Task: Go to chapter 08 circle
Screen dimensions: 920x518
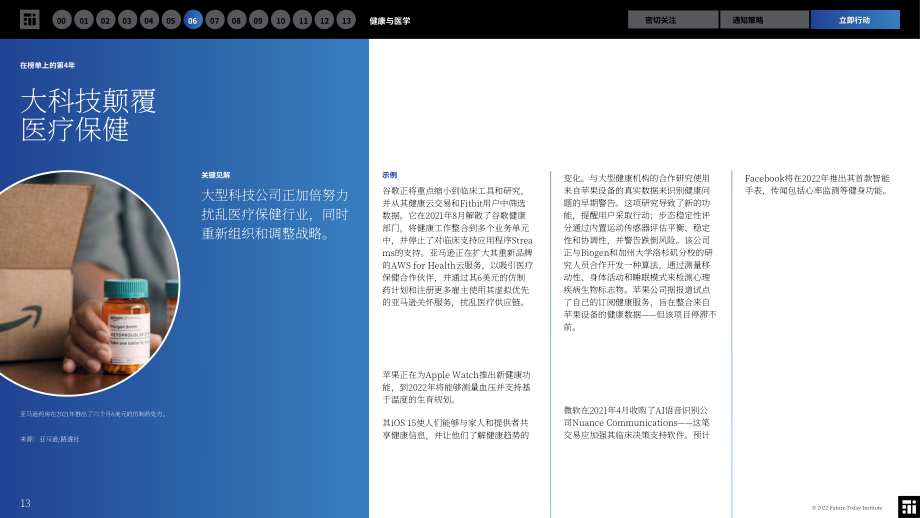Action: [x=236, y=20]
